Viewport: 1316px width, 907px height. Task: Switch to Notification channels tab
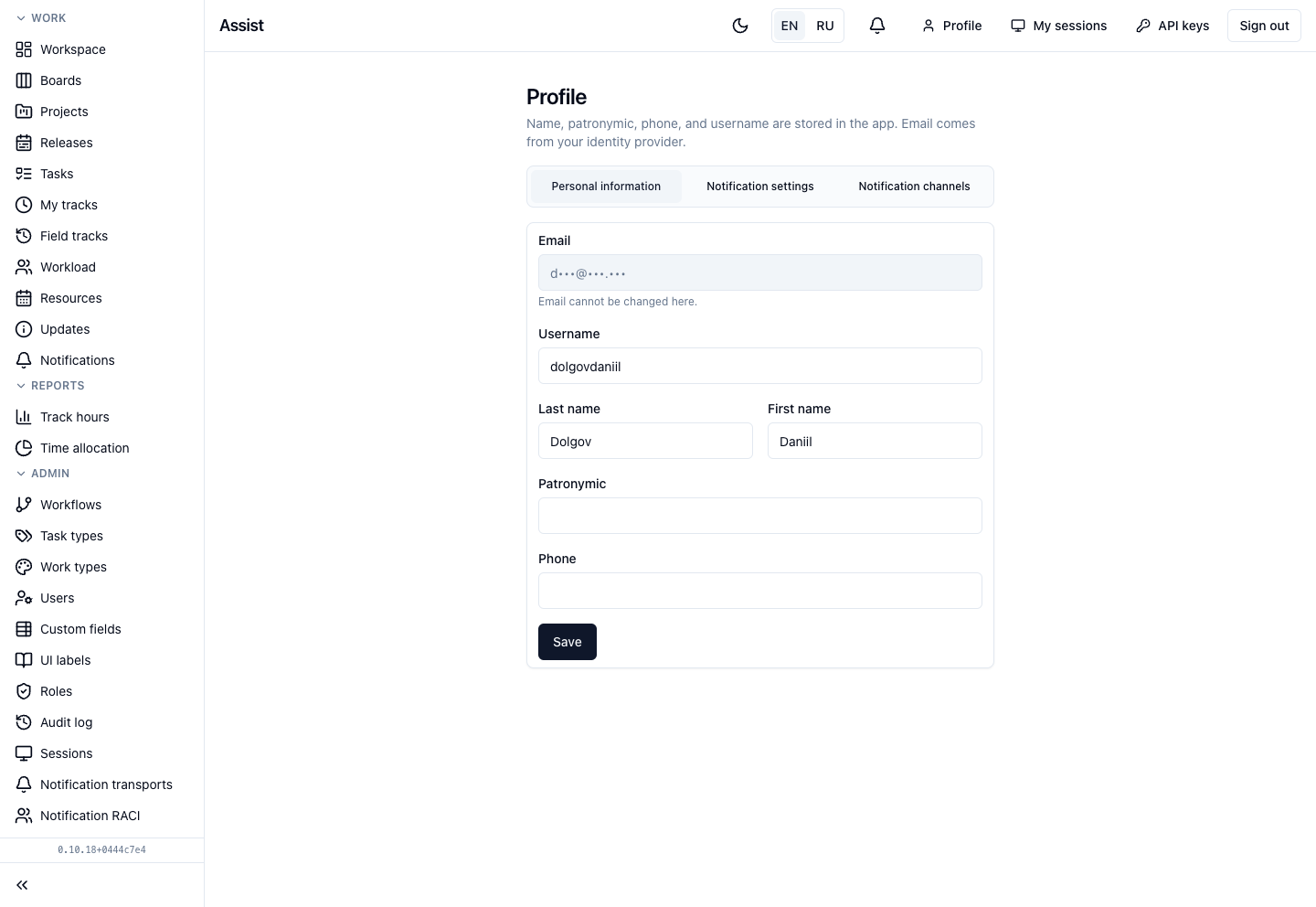pos(914,187)
